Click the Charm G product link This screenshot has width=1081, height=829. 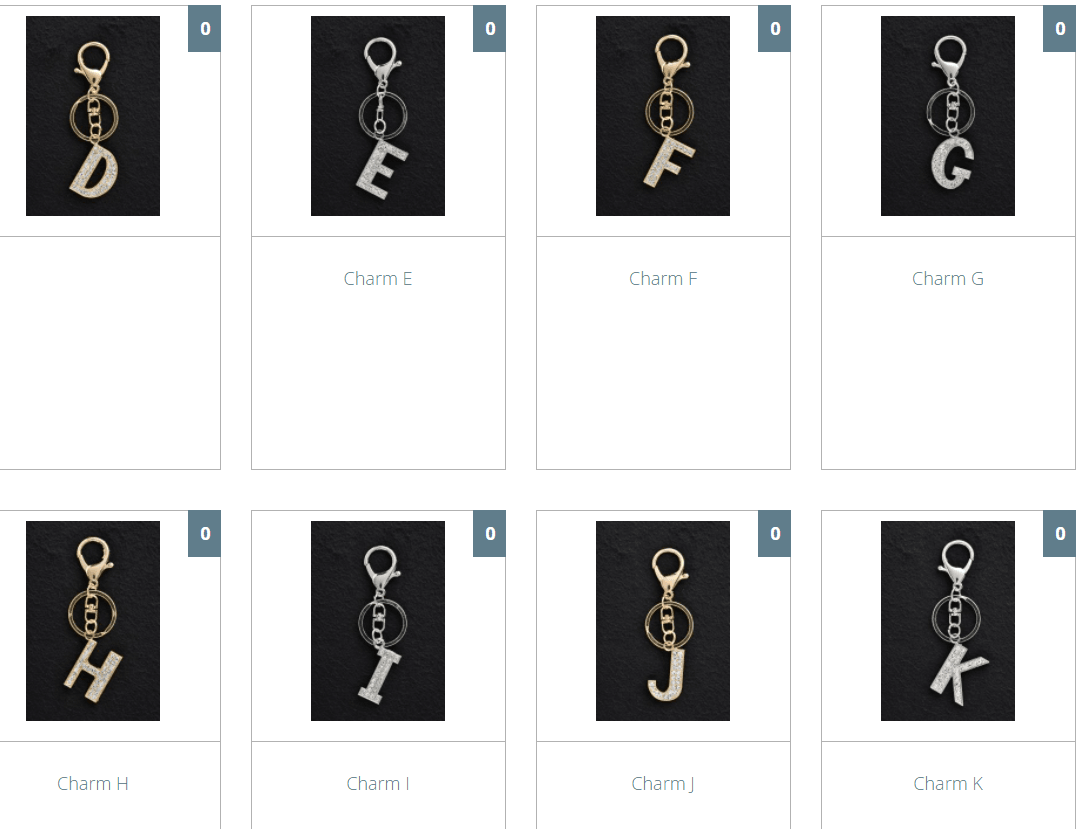pos(948,279)
